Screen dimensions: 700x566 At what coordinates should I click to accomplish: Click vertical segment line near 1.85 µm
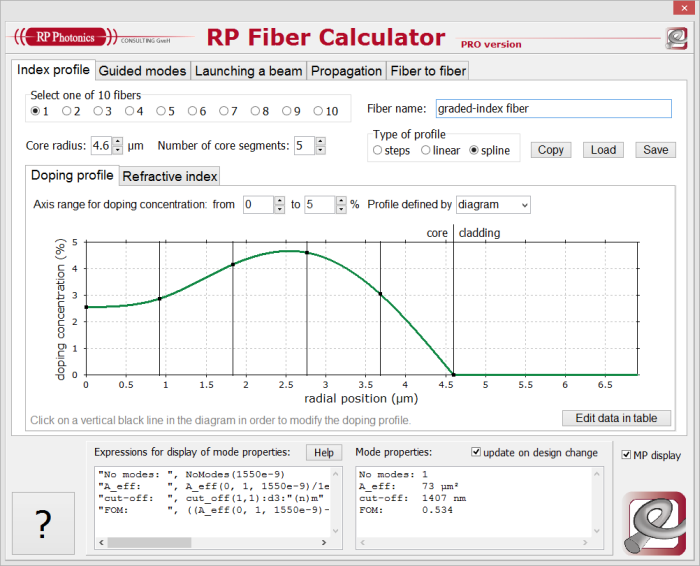[x=233, y=308]
